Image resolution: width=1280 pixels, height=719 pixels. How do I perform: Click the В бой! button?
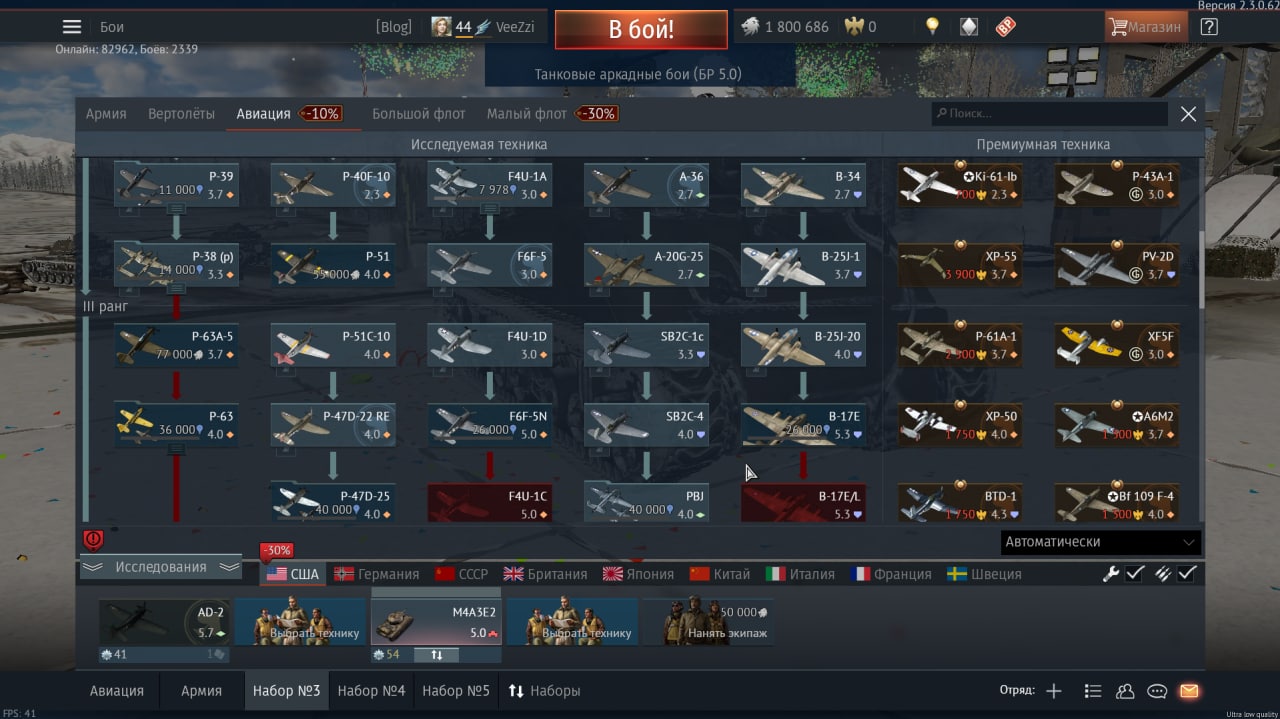coord(641,29)
